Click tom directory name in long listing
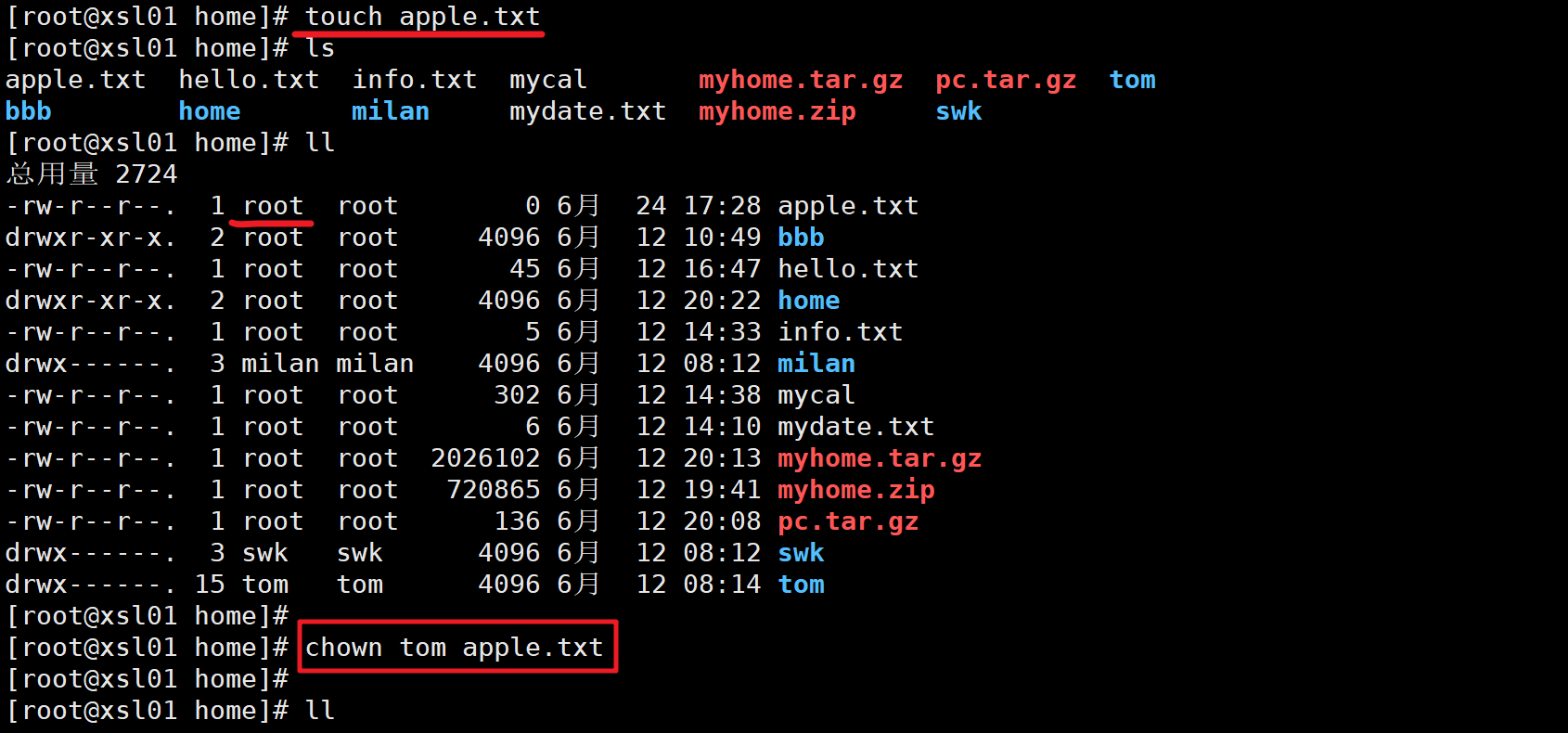This screenshot has height=733, width=1568. pyautogui.click(x=801, y=585)
